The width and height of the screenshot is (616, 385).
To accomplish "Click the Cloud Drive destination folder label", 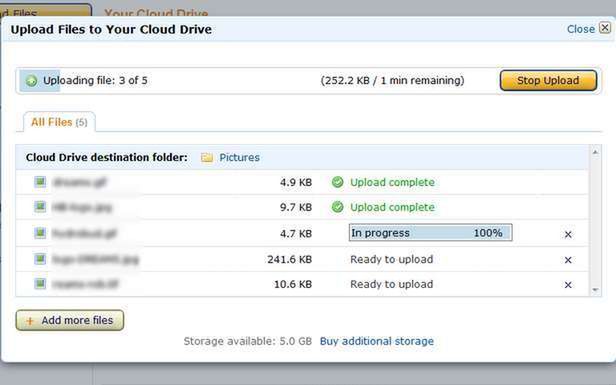I will click(x=107, y=158).
